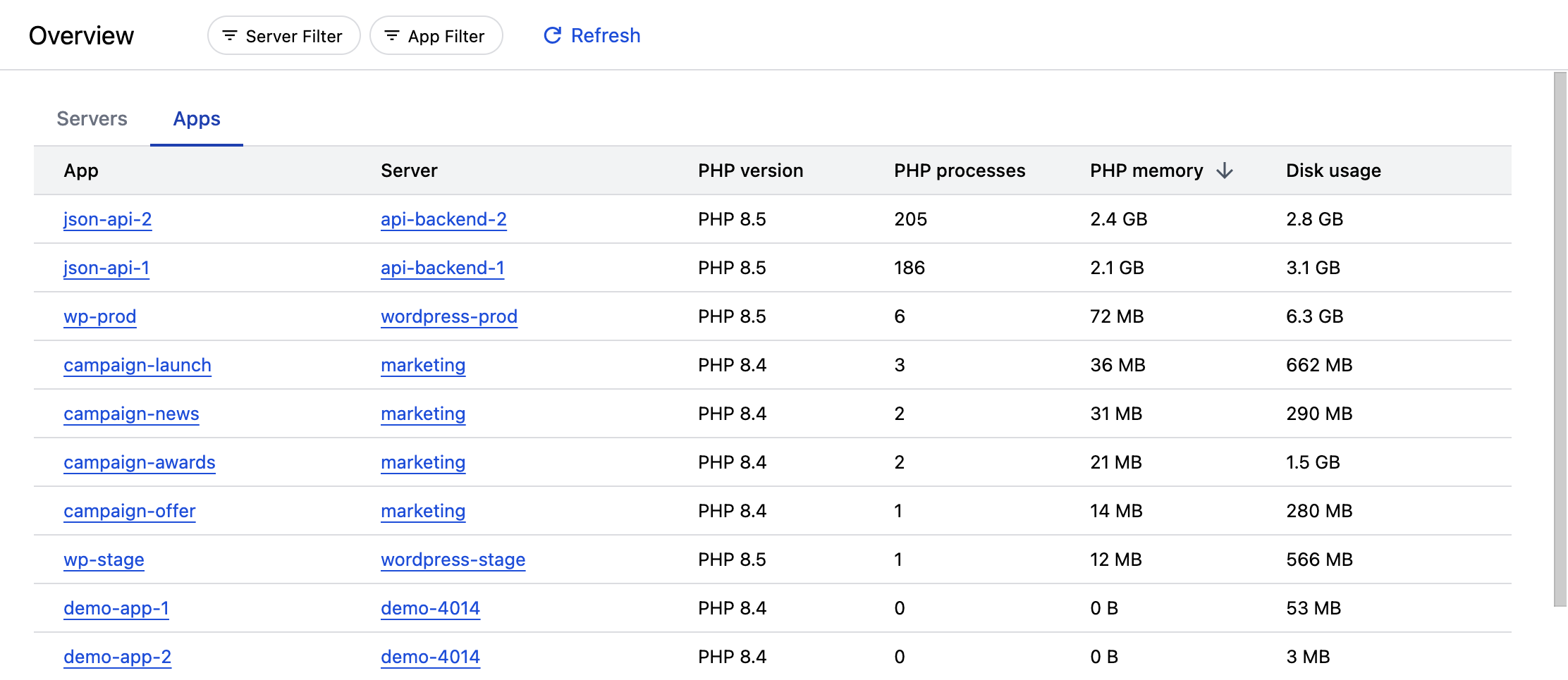The width and height of the screenshot is (1568, 680).
Task: Open the demo-app-1 app link
Action: tap(116, 608)
